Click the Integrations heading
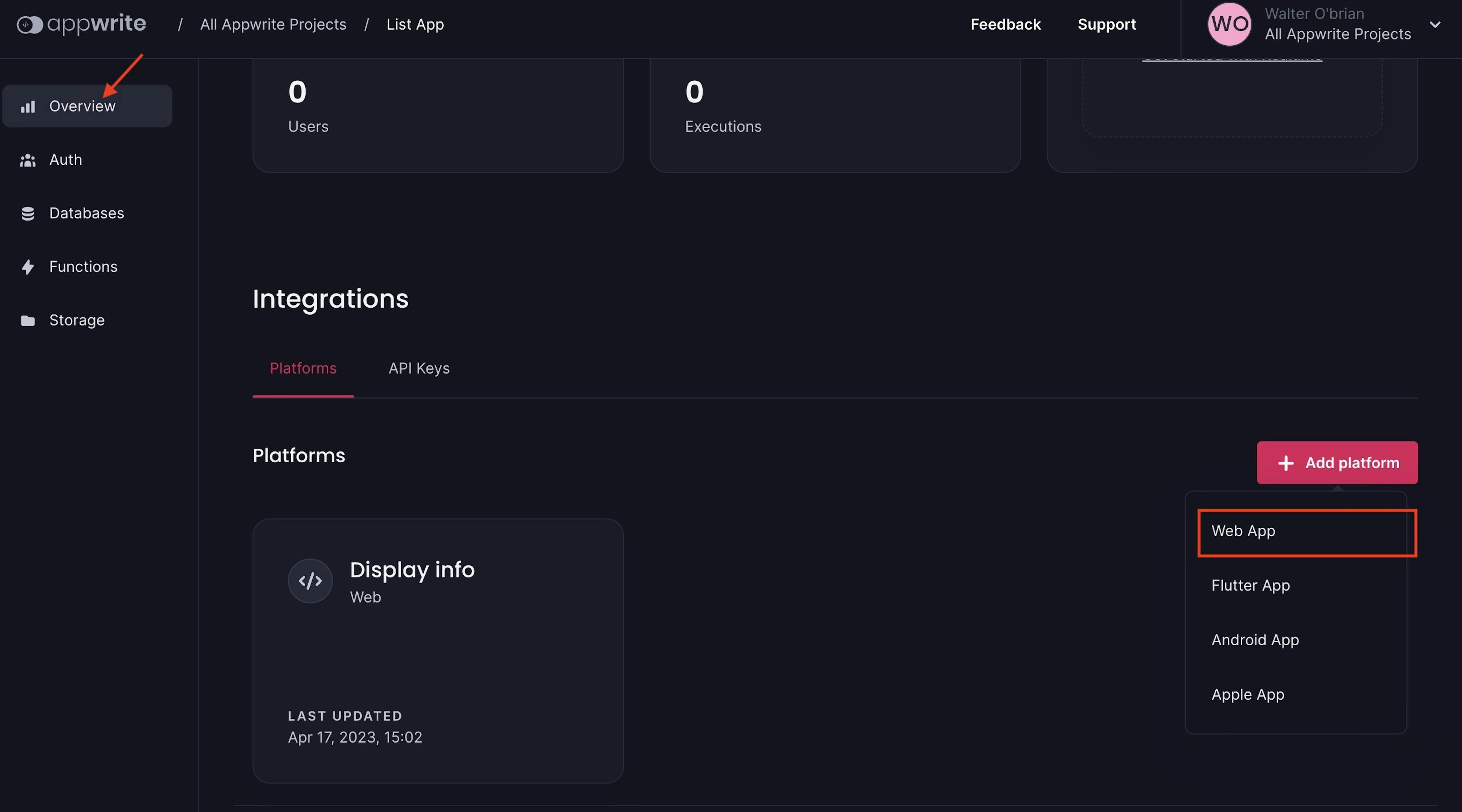The height and width of the screenshot is (812, 1462). coord(330,299)
